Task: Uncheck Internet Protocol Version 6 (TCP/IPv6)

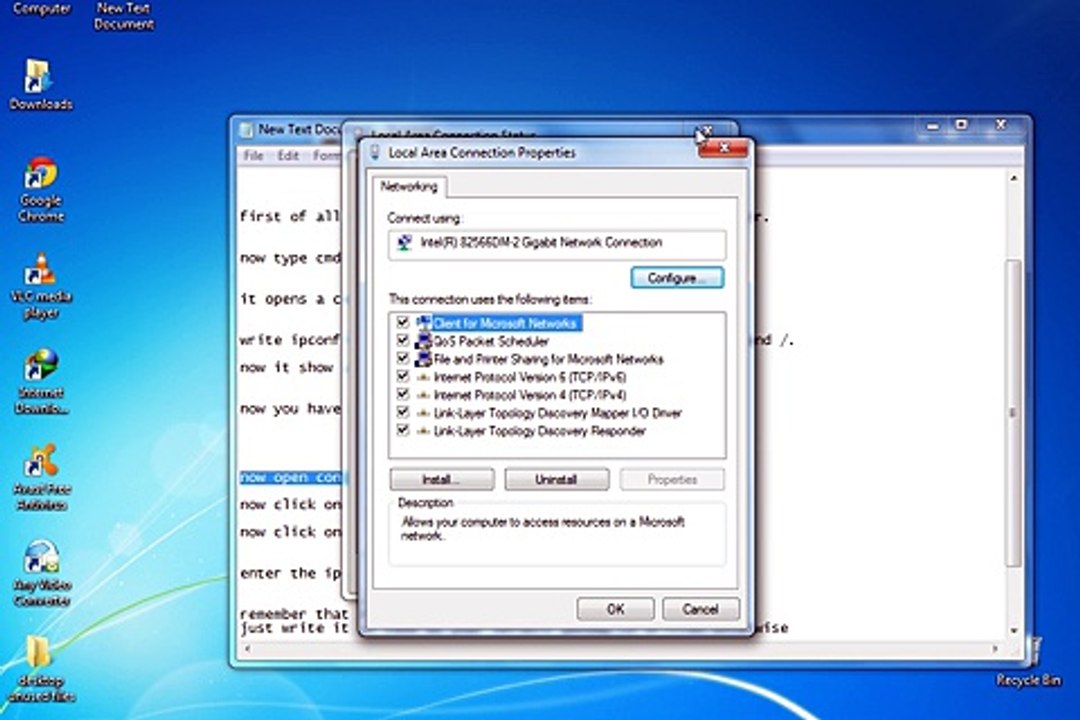Action: 403,376
